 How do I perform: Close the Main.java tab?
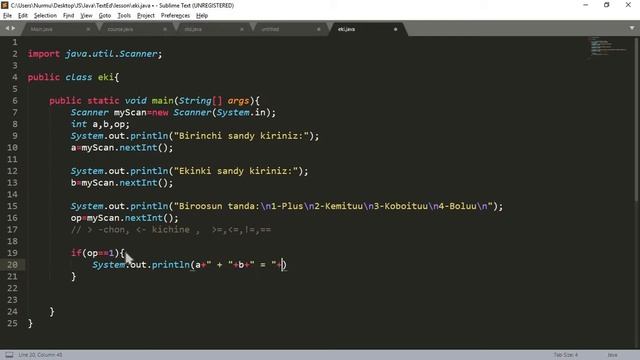88,29
